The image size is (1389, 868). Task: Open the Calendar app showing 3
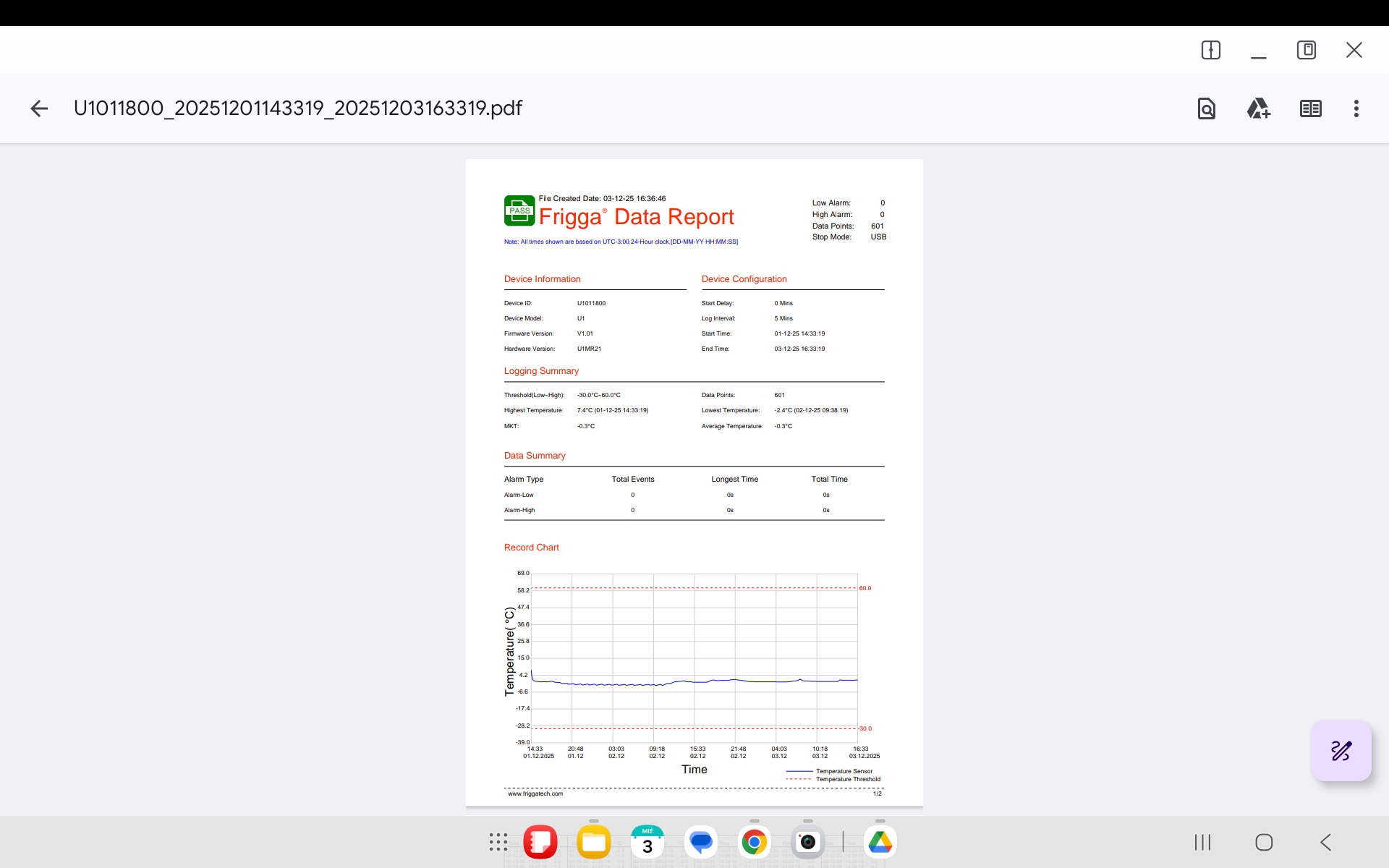[x=647, y=842]
